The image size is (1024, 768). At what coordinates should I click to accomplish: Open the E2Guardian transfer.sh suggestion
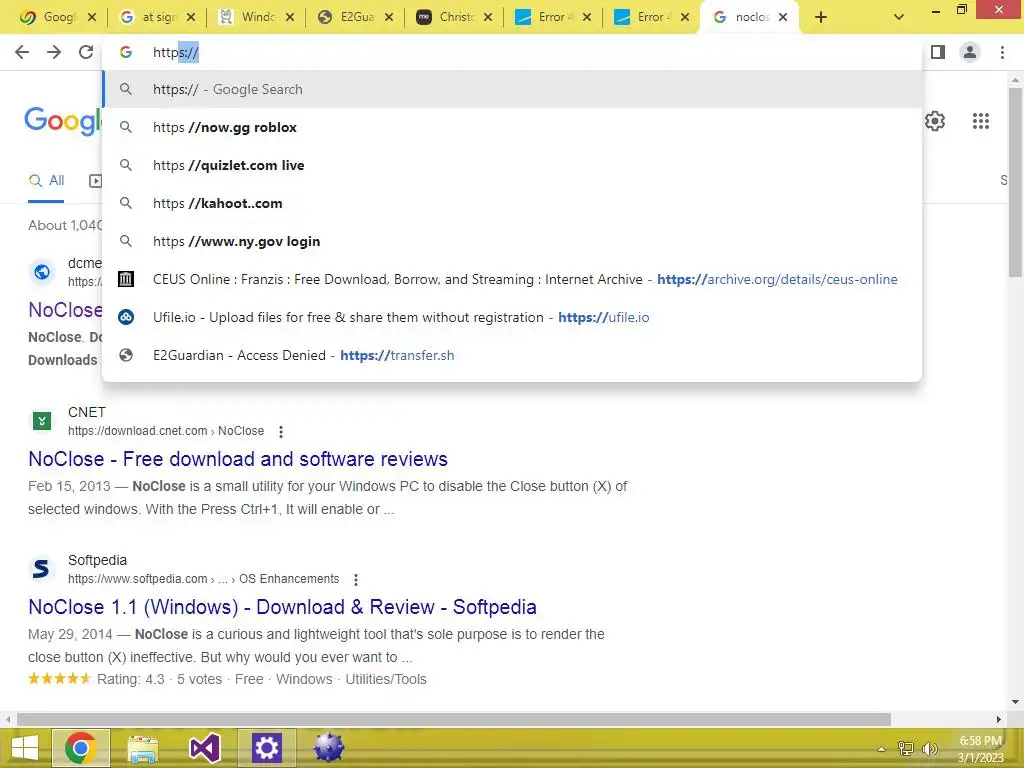(x=513, y=355)
